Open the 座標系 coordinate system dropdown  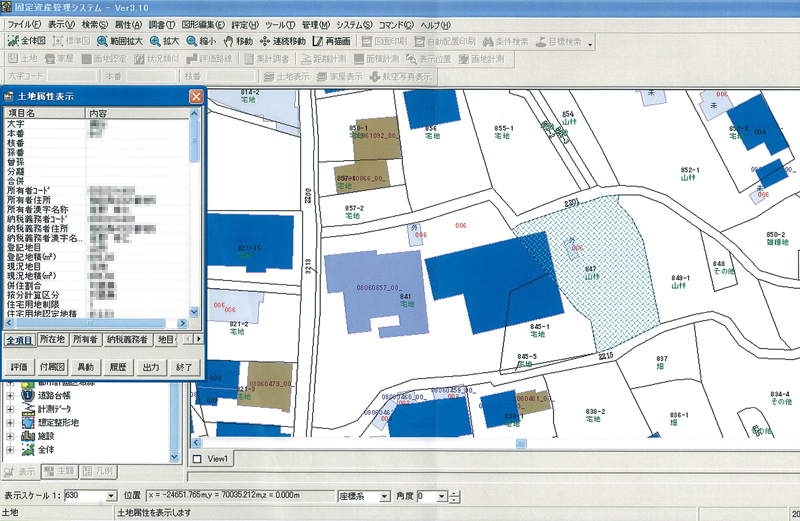385,496
